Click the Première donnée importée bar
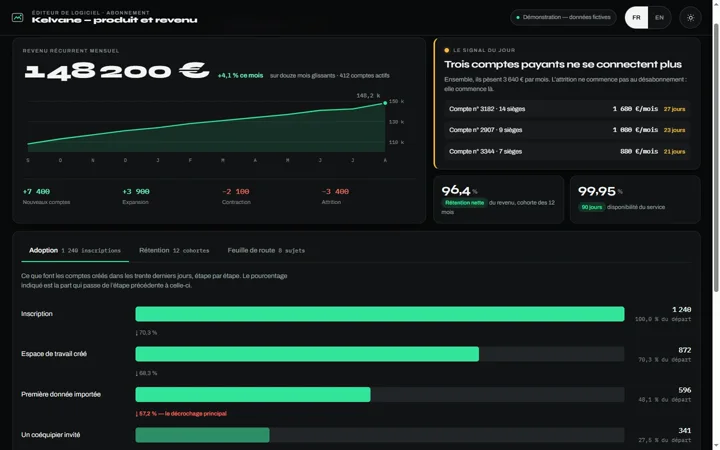This screenshot has width=720, height=450. point(253,394)
